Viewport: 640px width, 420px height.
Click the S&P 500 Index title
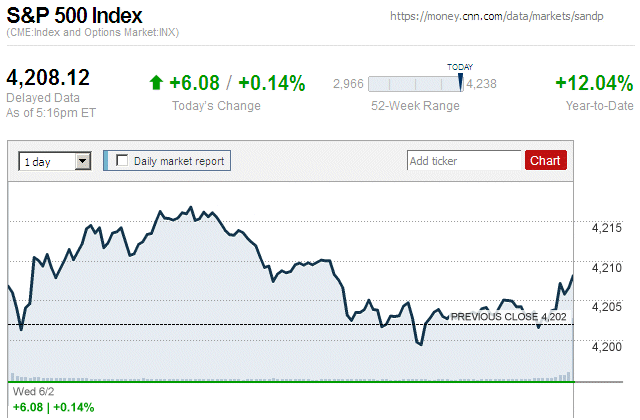[74, 16]
